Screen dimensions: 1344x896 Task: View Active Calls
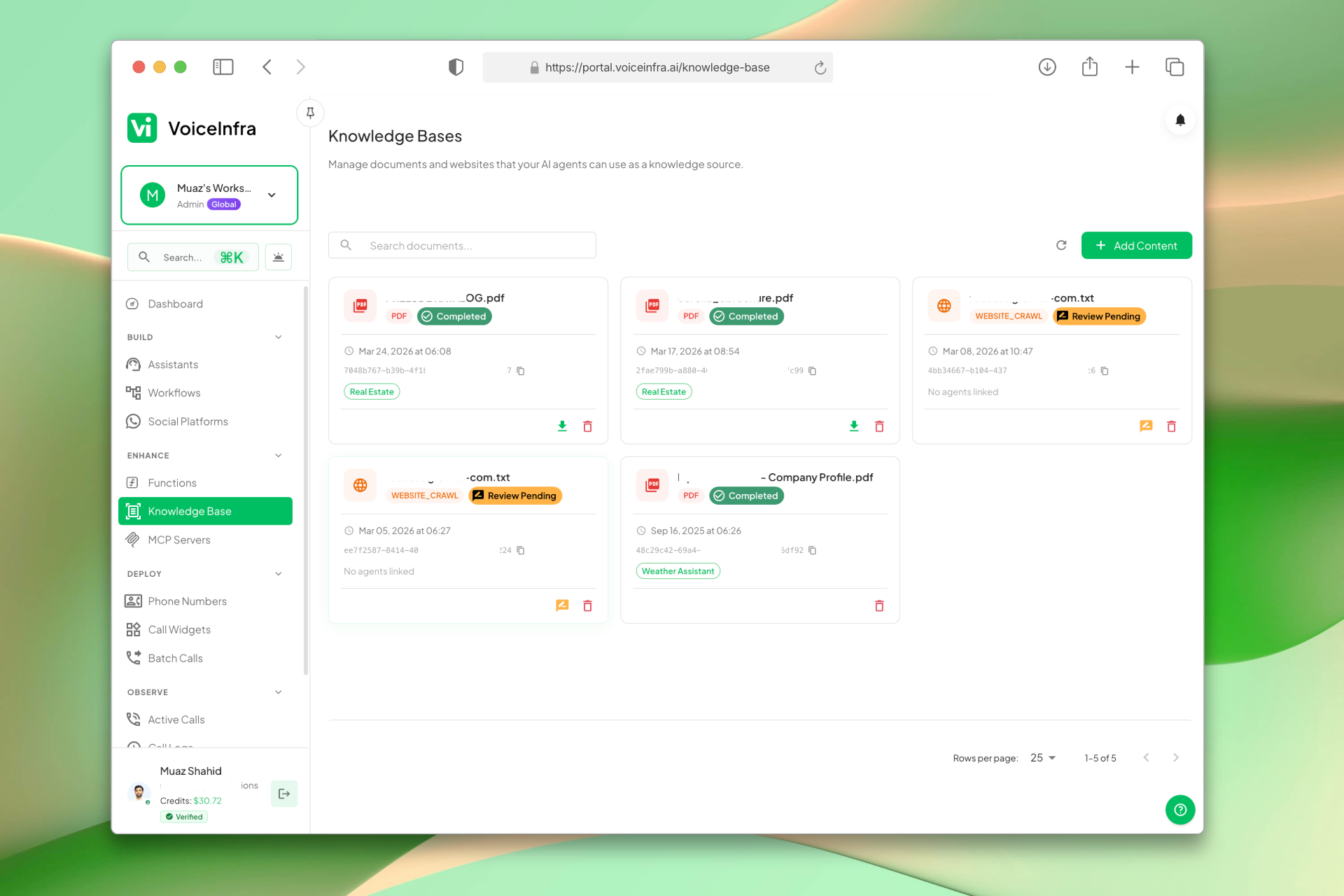point(206,720)
